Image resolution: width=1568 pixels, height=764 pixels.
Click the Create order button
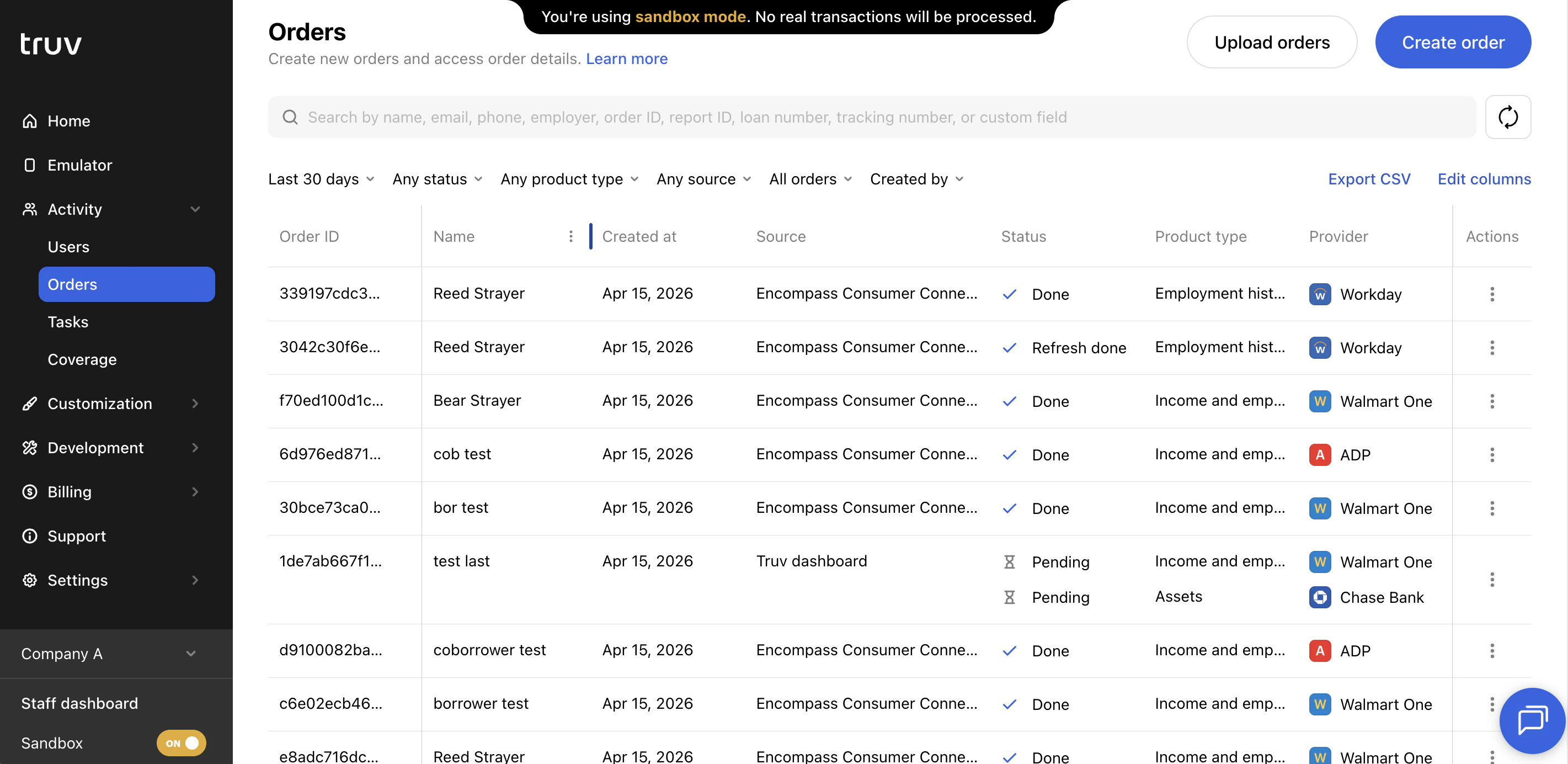1453,42
